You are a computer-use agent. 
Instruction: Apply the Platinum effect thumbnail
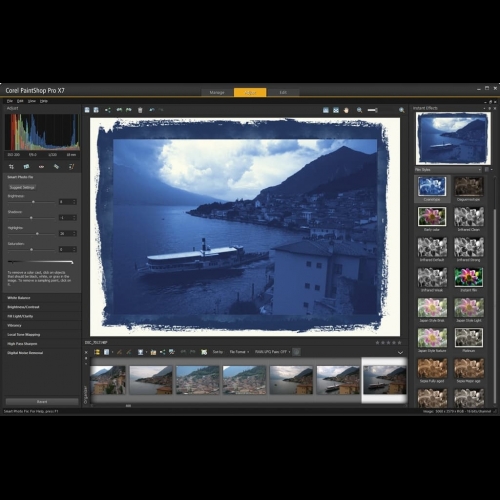click(x=469, y=337)
